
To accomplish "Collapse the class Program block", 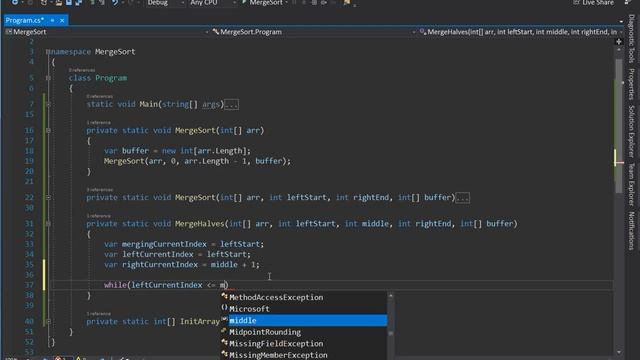I will tap(48, 78).
